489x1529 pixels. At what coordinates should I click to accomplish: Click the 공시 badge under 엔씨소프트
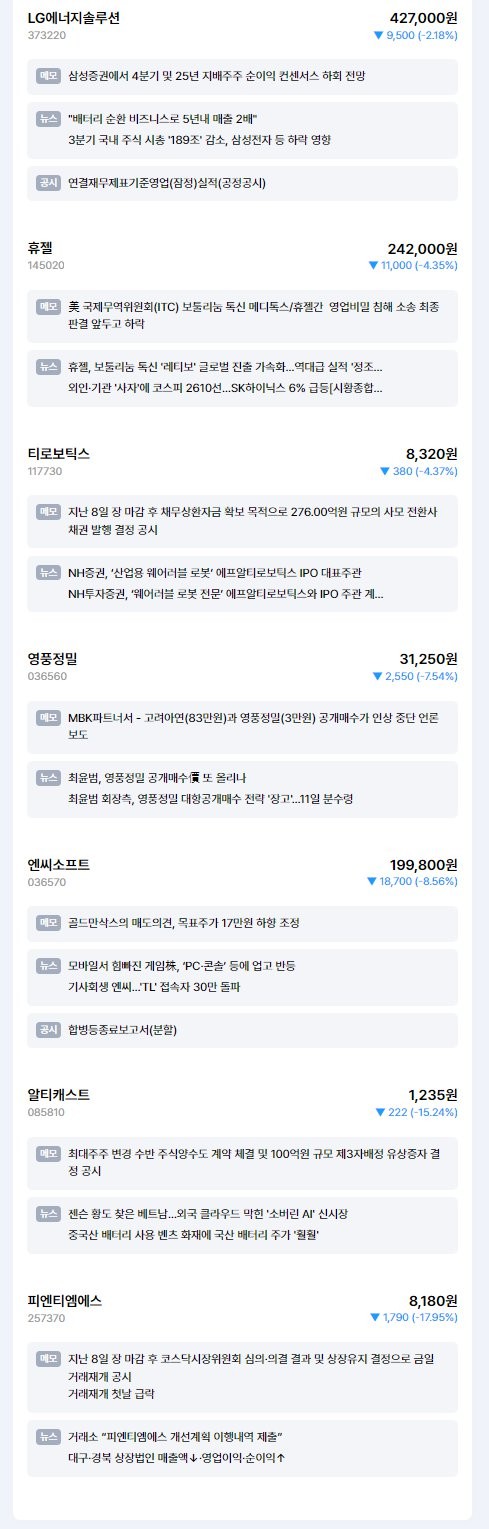tap(48, 1030)
